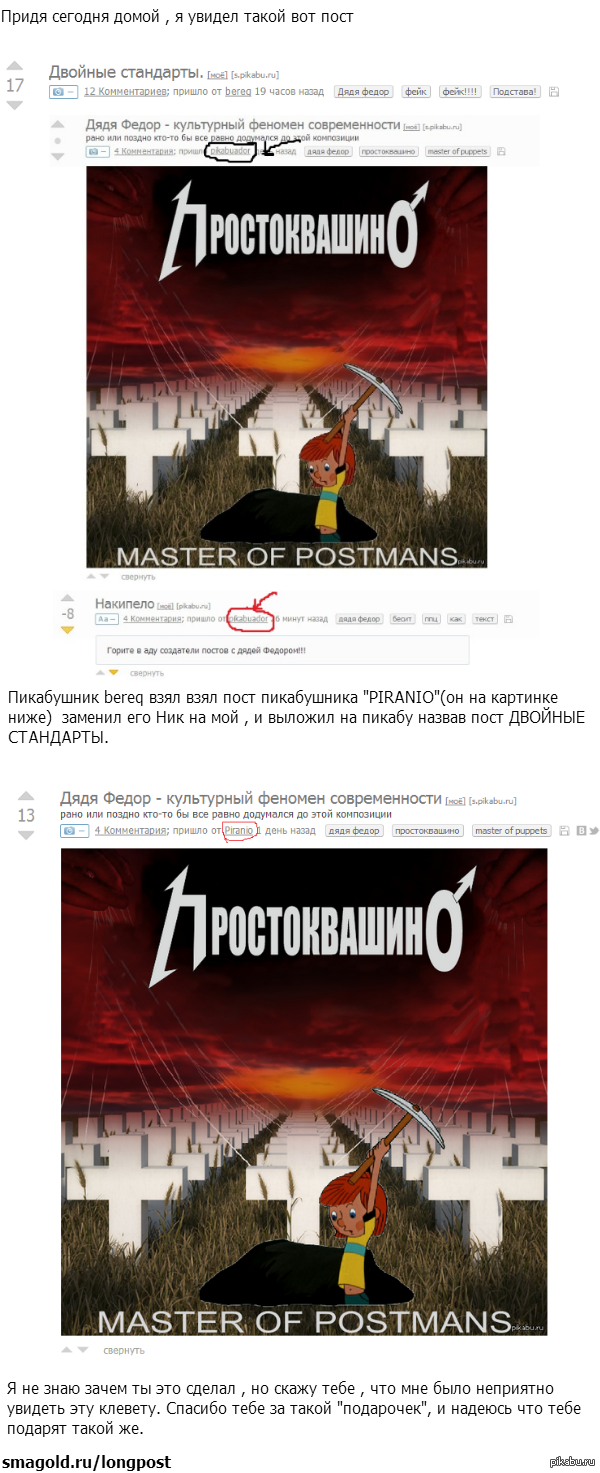Downvote the bottom 'Дядя Федор' post rated 13
Viewport: 600px width, 1473px height.
pyautogui.click(x=26, y=835)
